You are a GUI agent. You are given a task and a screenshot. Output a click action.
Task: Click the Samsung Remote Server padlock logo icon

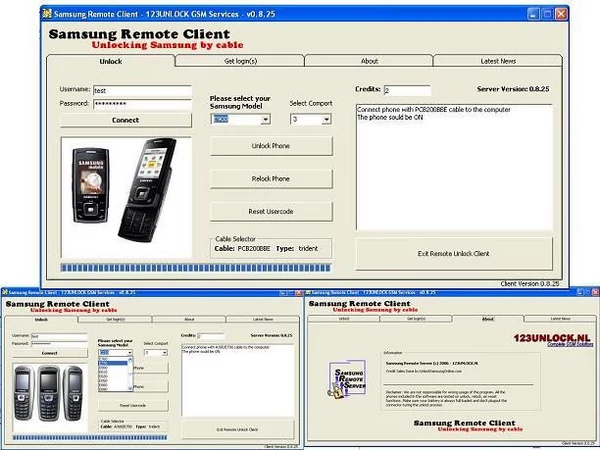click(347, 379)
